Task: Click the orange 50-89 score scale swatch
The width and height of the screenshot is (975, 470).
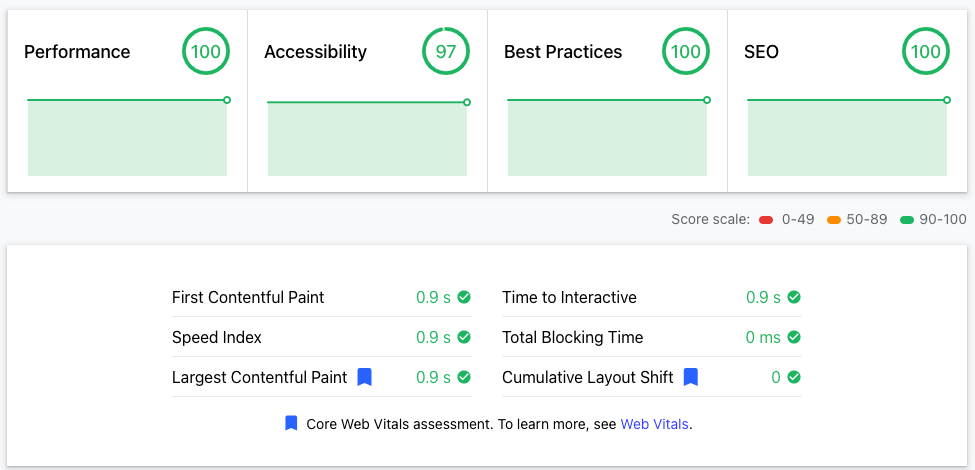Action: coord(834,220)
